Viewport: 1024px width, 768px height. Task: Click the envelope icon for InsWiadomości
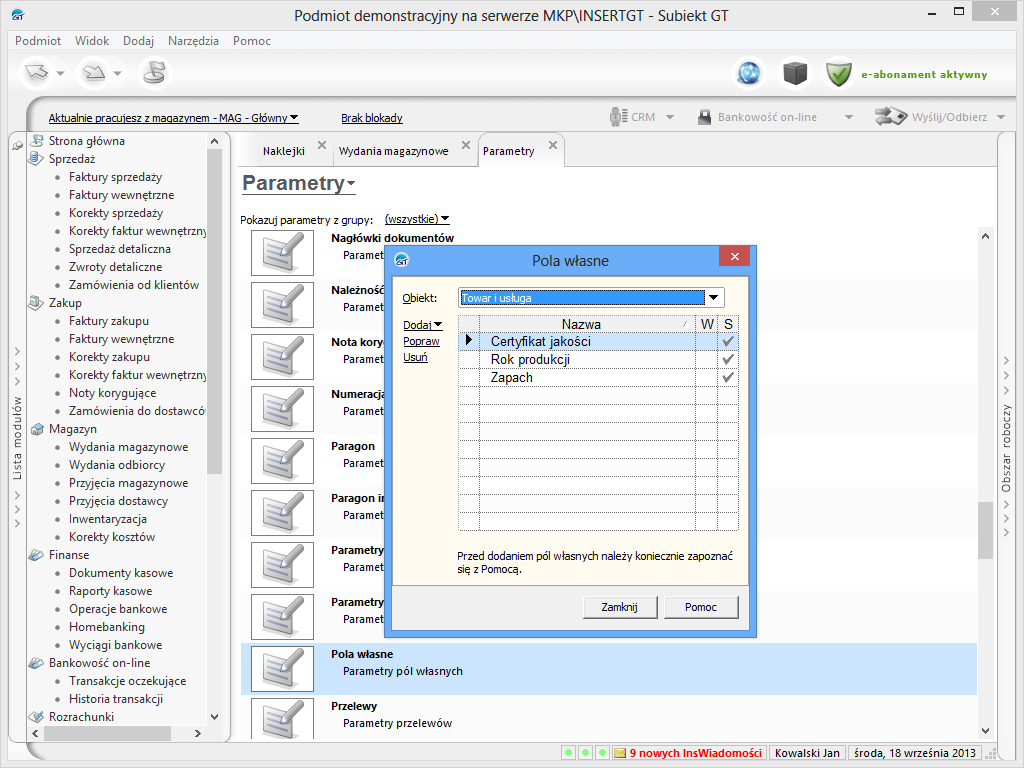click(x=620, y=753)
